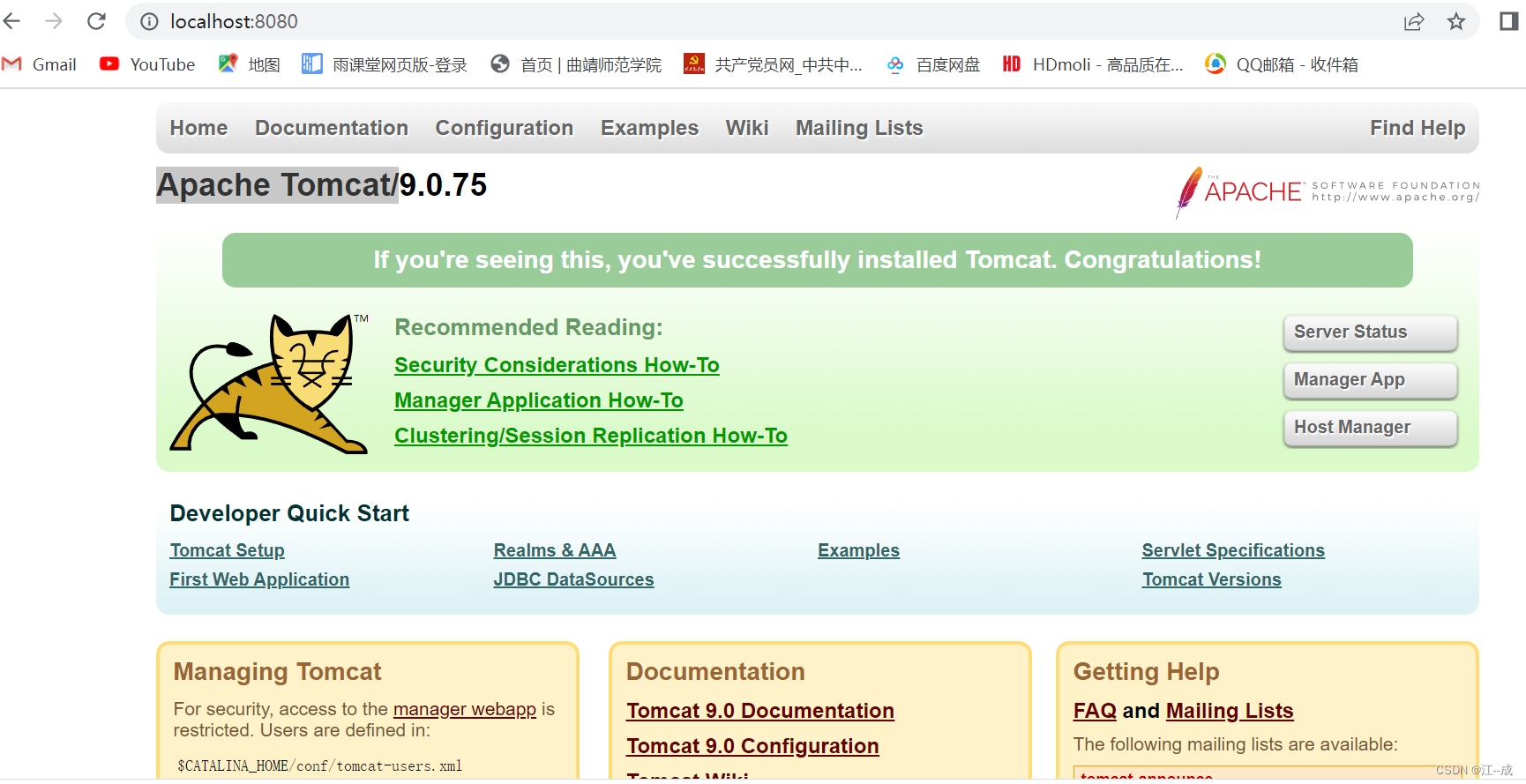Click the Getting Help heading
The width and height of the screenshot is (1526, 784).
[x=1146, y=672]
